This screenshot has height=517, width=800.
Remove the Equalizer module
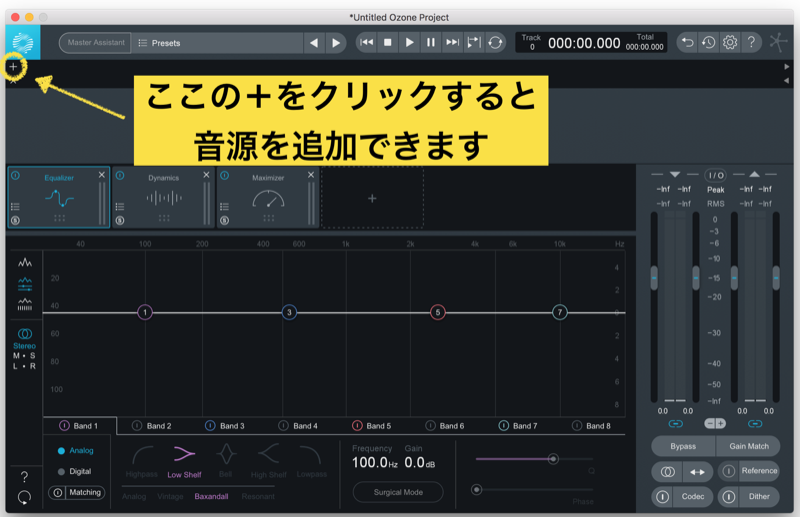pos(102,175)
